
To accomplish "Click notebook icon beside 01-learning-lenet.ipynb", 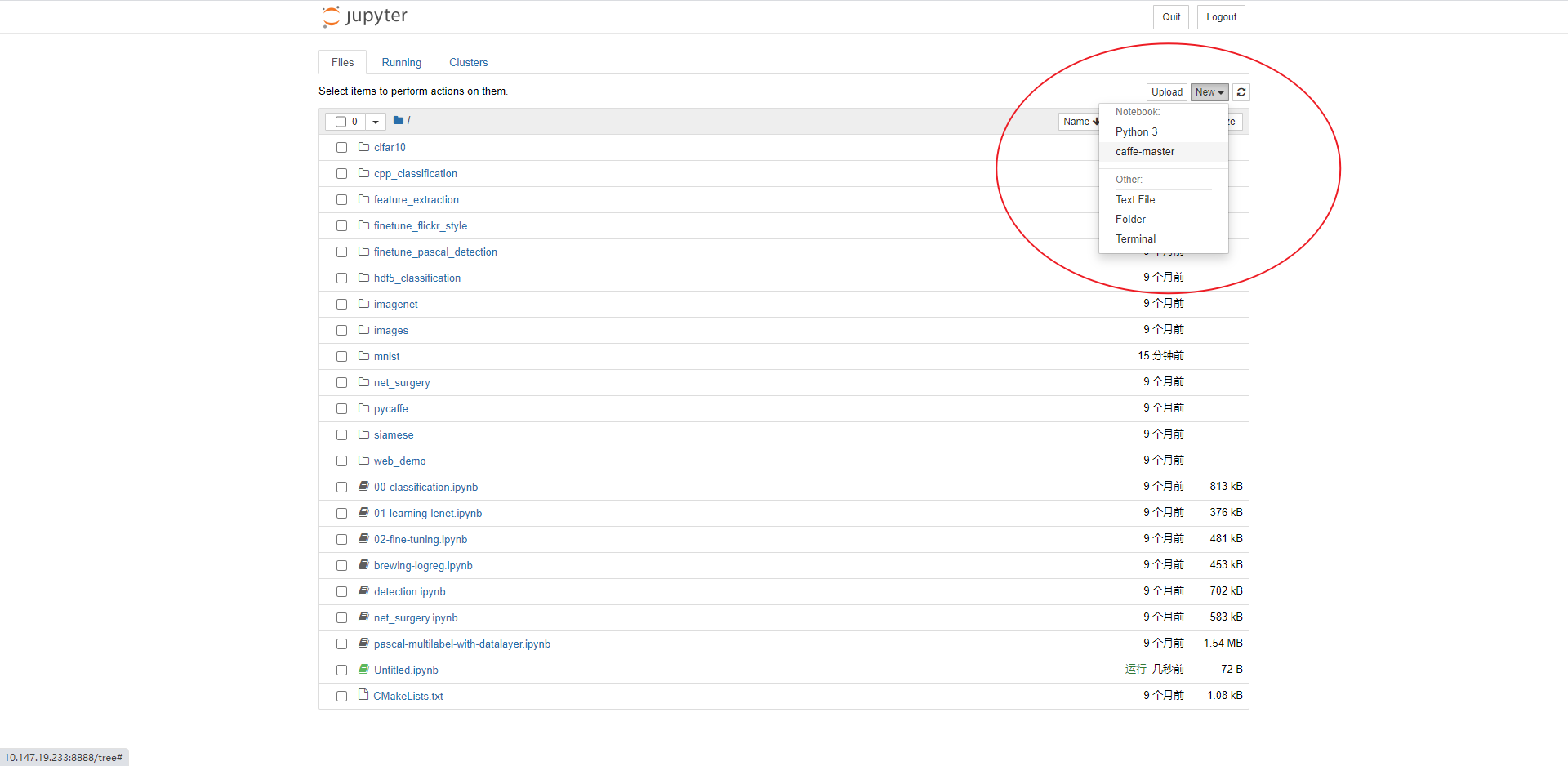I will (364, 512).
